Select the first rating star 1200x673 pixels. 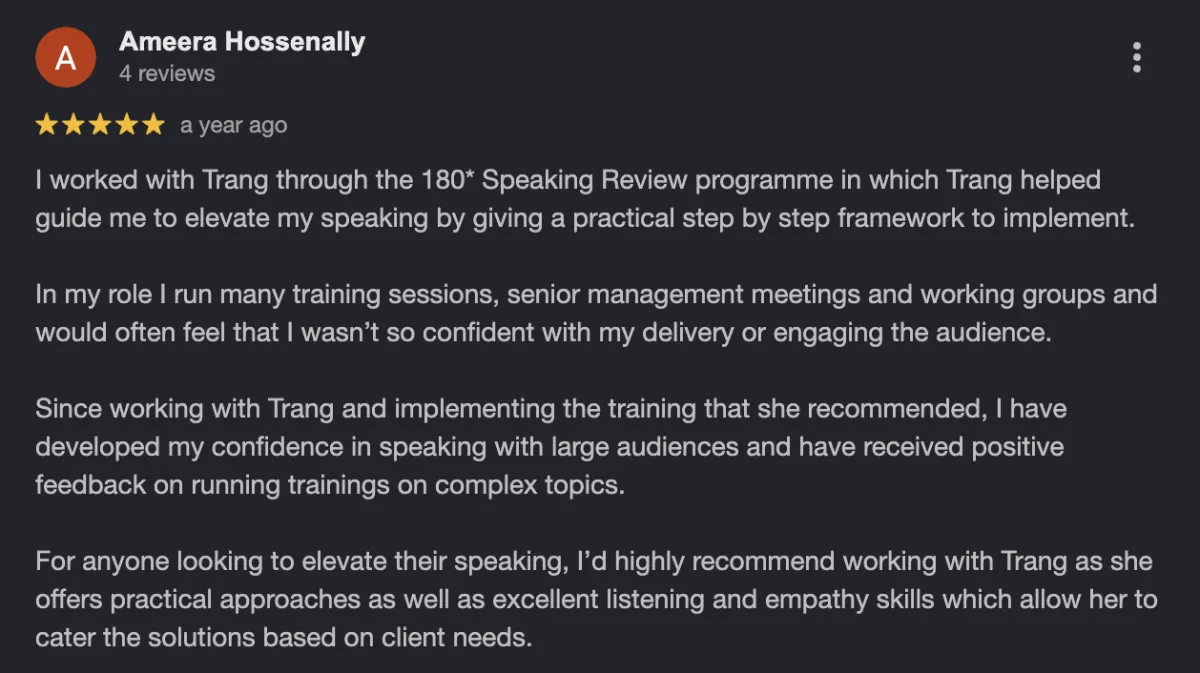point(47,125)
